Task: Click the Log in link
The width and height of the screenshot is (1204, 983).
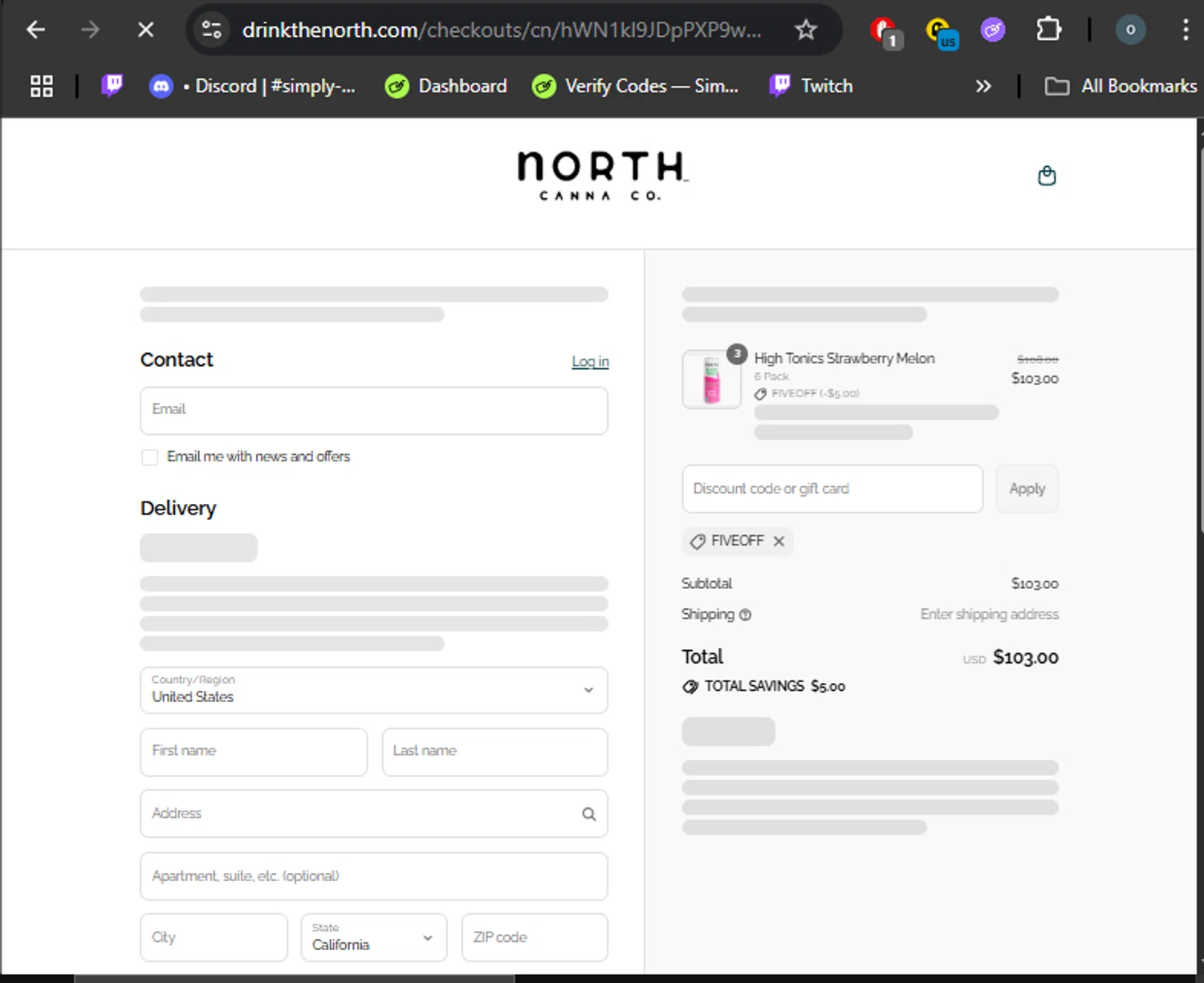Action: [590, 362]
